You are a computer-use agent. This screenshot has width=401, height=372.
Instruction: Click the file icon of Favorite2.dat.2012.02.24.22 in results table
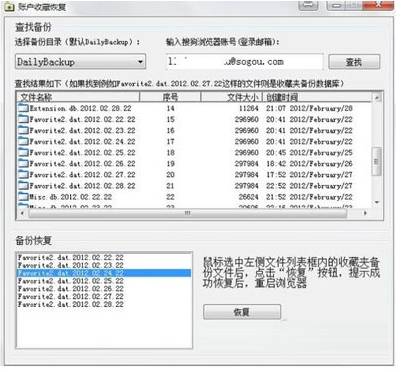(x=23, y=141)
